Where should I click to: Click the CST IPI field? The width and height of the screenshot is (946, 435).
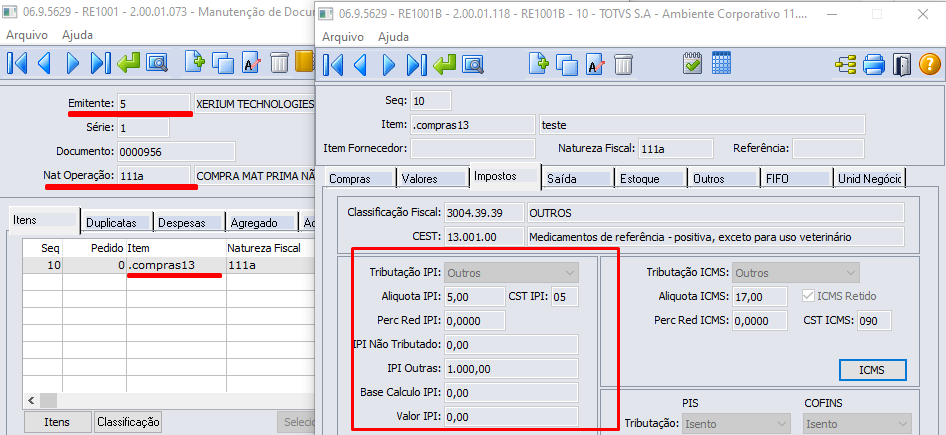pos(563,297)
